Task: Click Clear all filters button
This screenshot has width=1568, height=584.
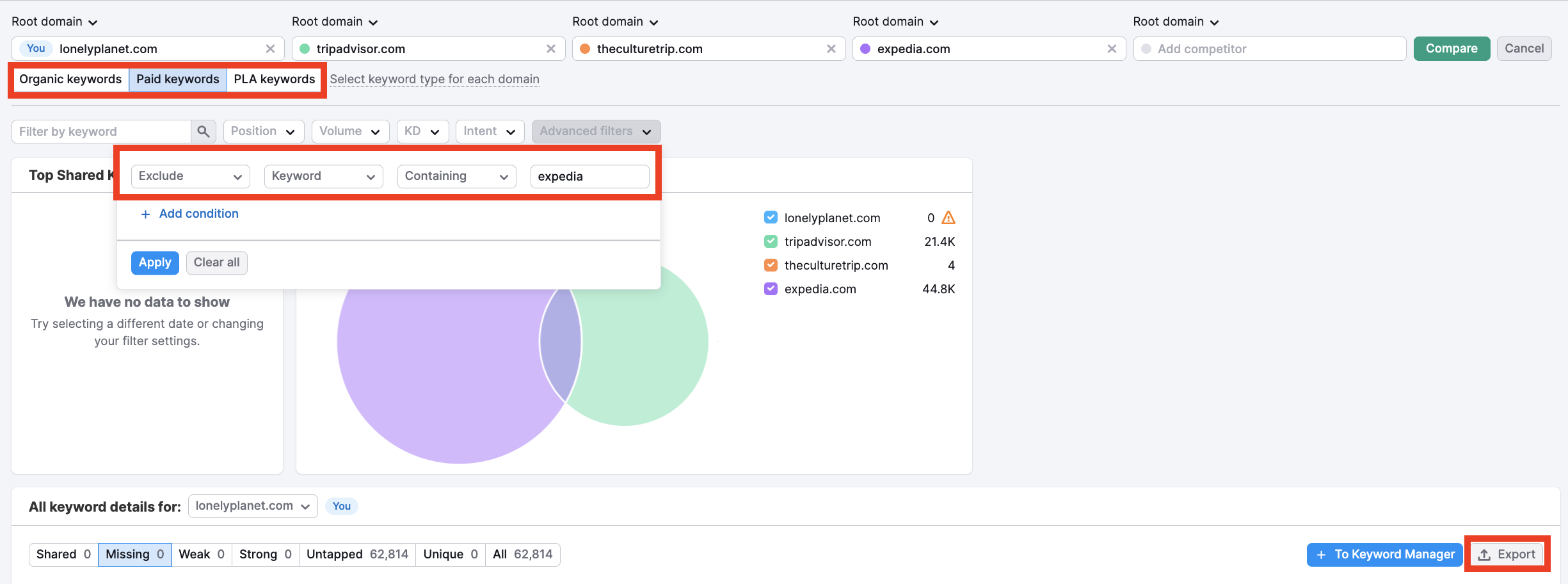Action: pyautogui.click(x=216, y=263)
